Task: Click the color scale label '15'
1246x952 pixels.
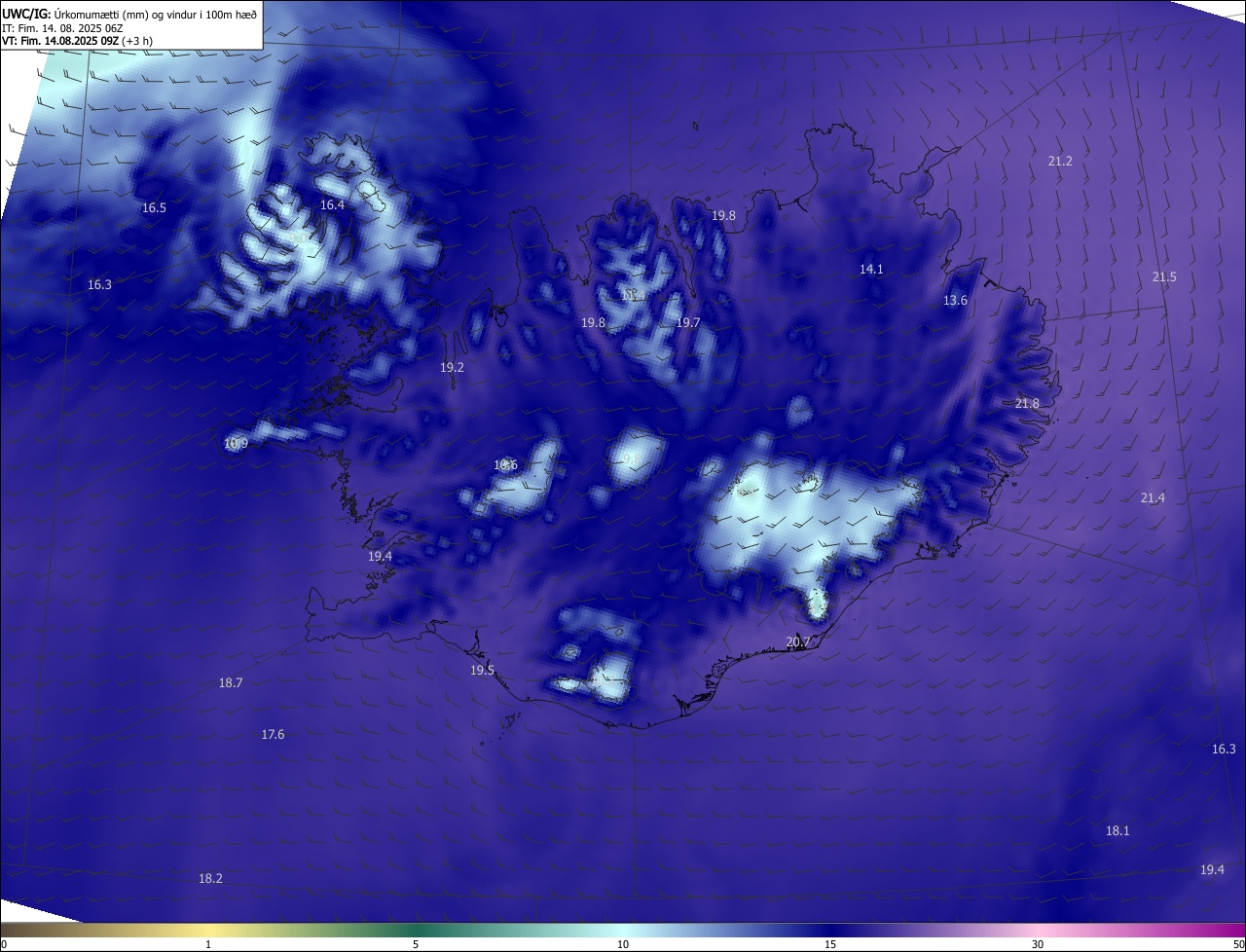Action: pyautogui.click(x=830, y=944)
